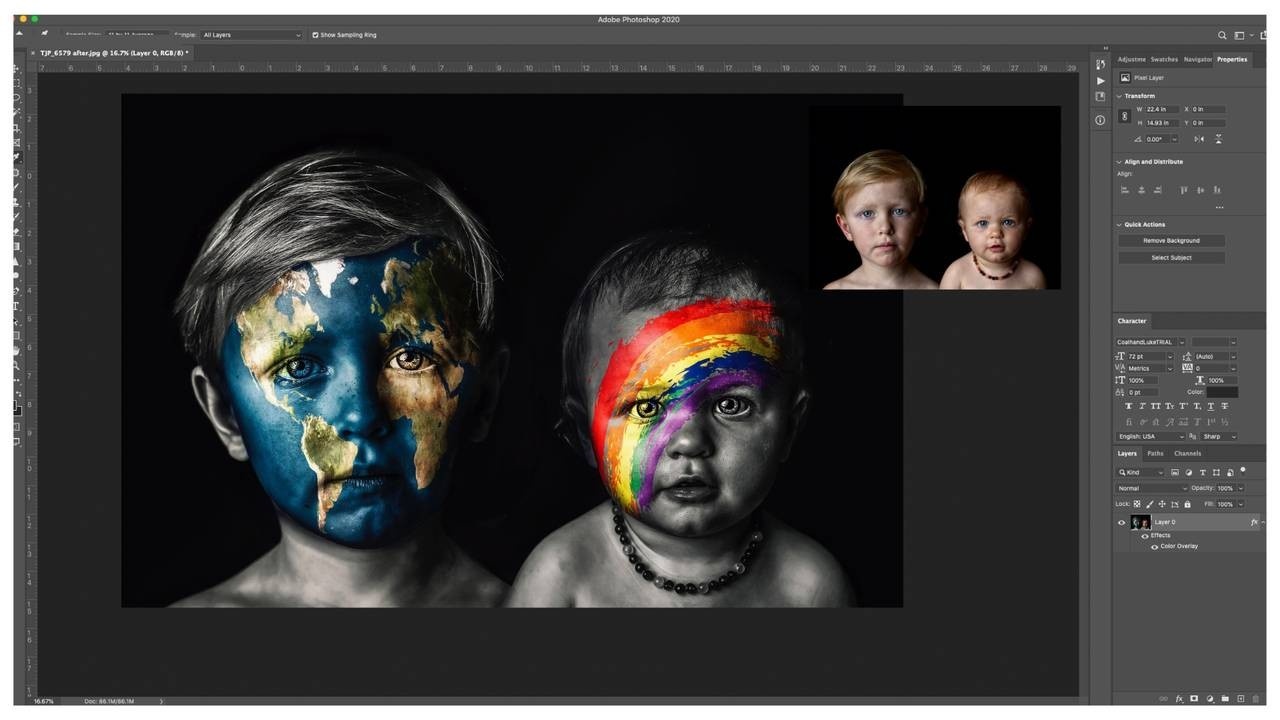The width and height of the screenshot is (1280, 720).
Task: Add a layer mask
Action: (x=1194, y=699)
